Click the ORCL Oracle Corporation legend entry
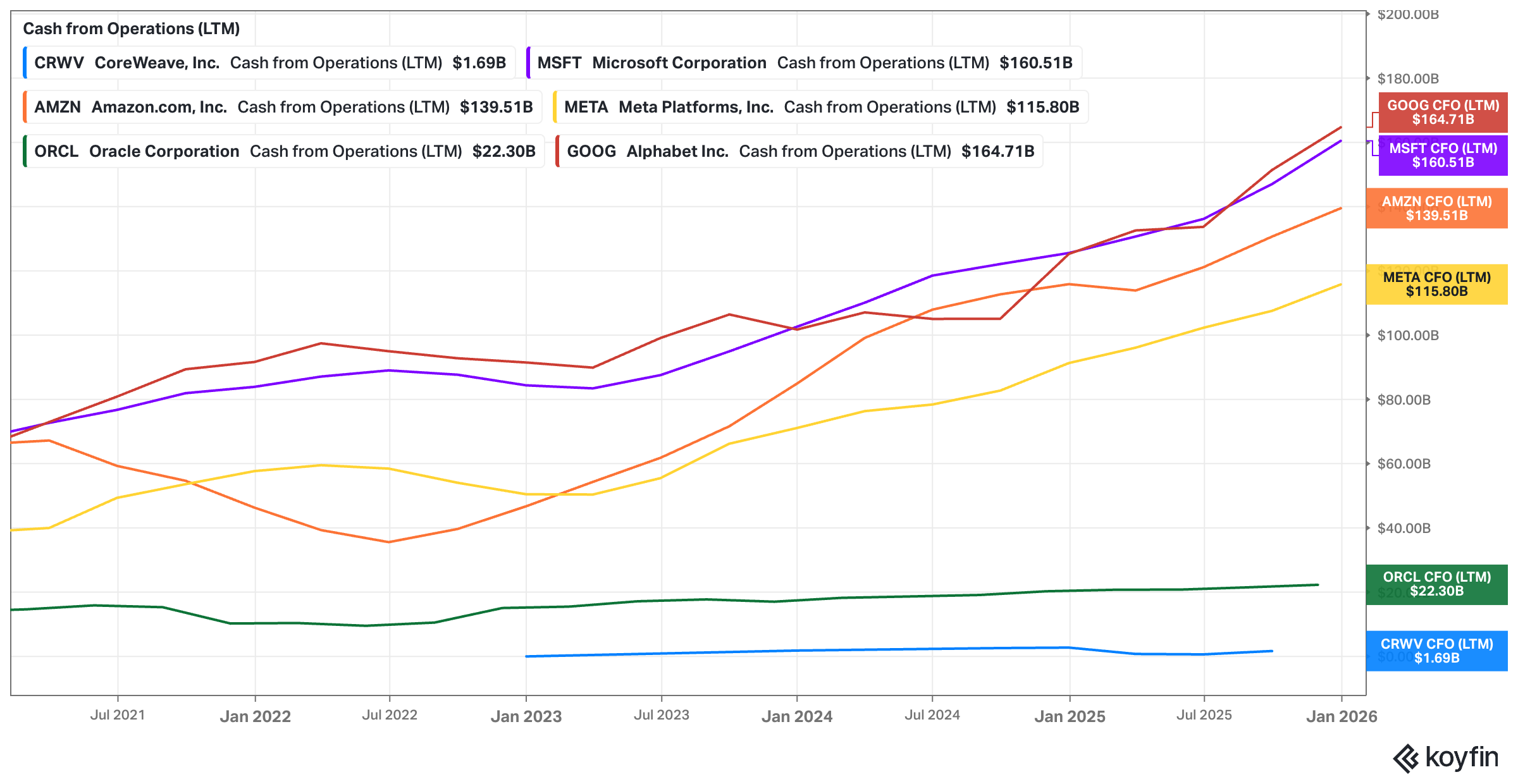Screen dimensions: 1518x784 coord(284,151)
